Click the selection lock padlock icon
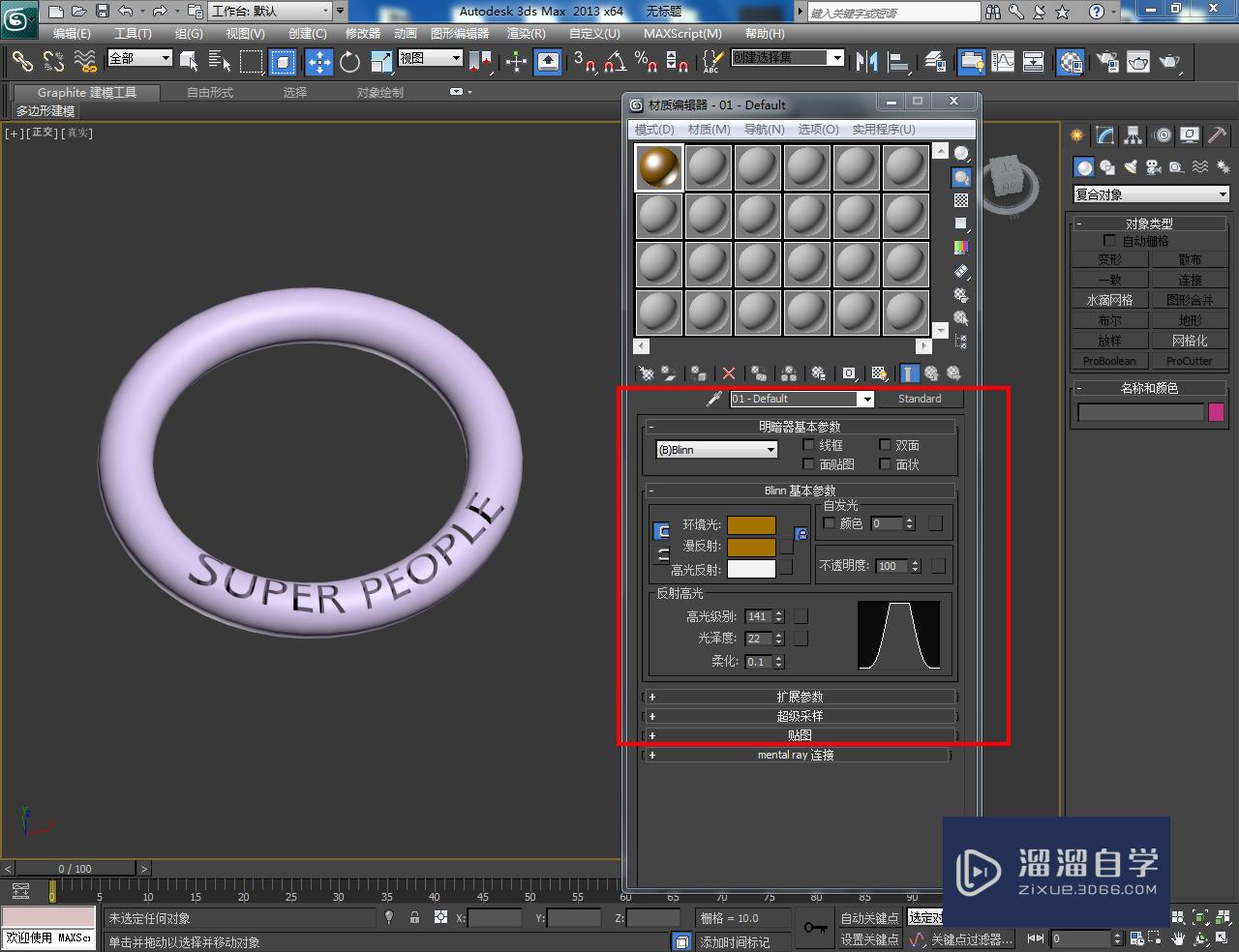1239x952 pixels. [414, 917]
